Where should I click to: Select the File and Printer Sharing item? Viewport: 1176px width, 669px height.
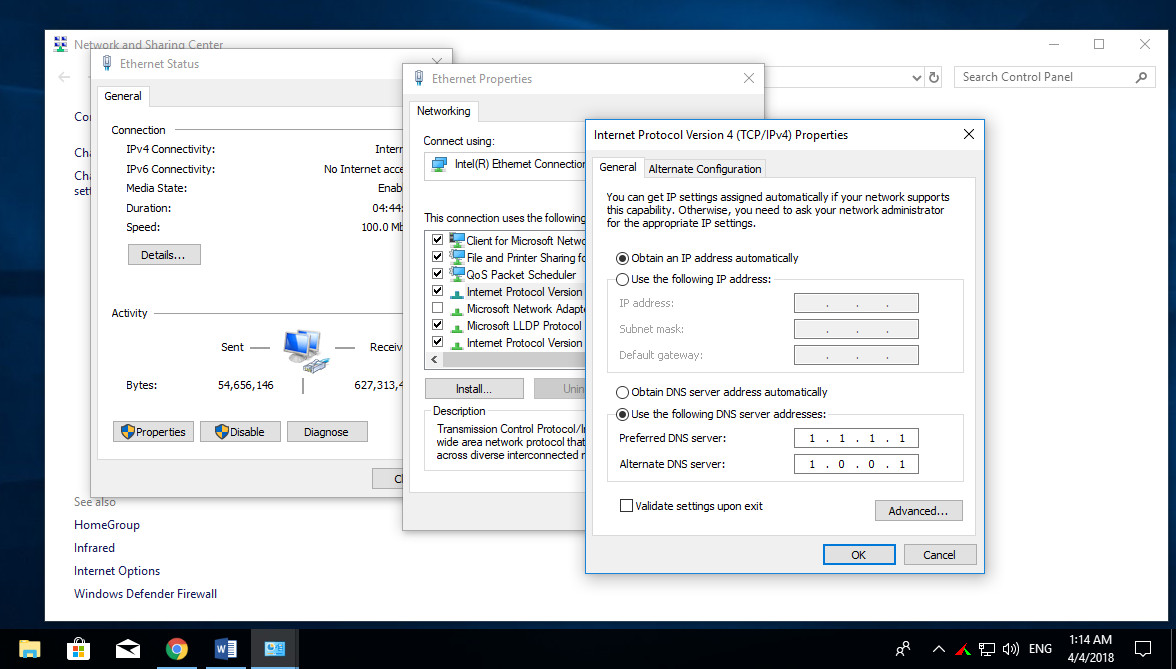(x=525, y=257)
